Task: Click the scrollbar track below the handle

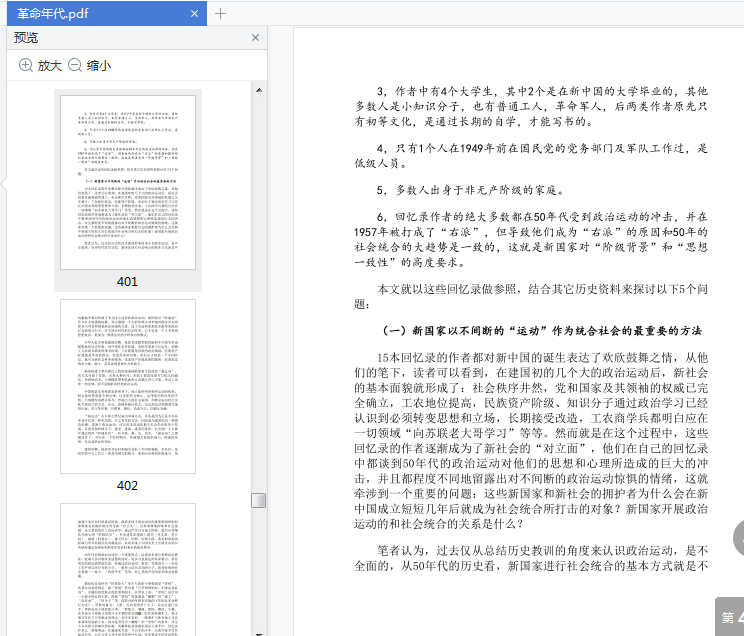Action: point(258,570)
